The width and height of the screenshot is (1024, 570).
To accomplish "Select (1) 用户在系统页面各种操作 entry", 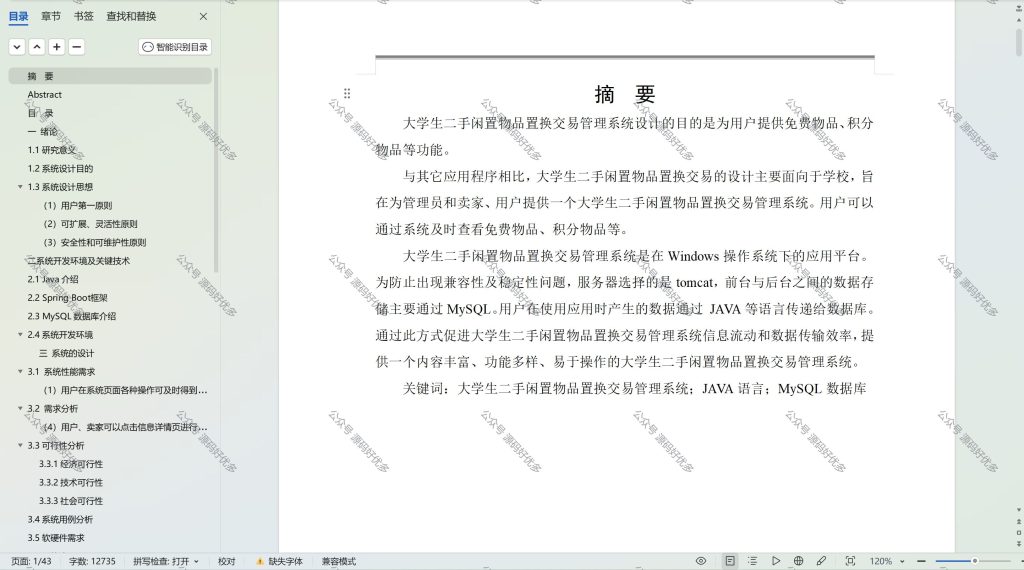I will 125,390.
